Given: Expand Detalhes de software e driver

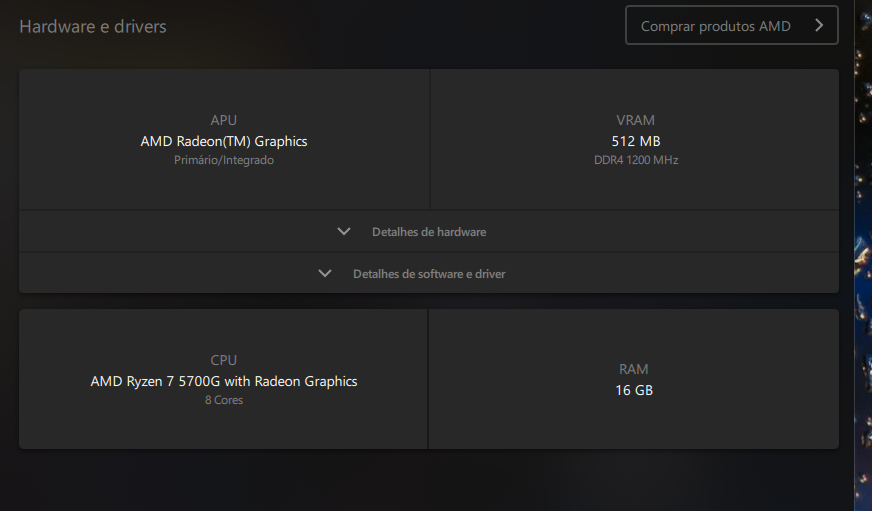Looking at the screenshot, I should [x=429, y=274].
